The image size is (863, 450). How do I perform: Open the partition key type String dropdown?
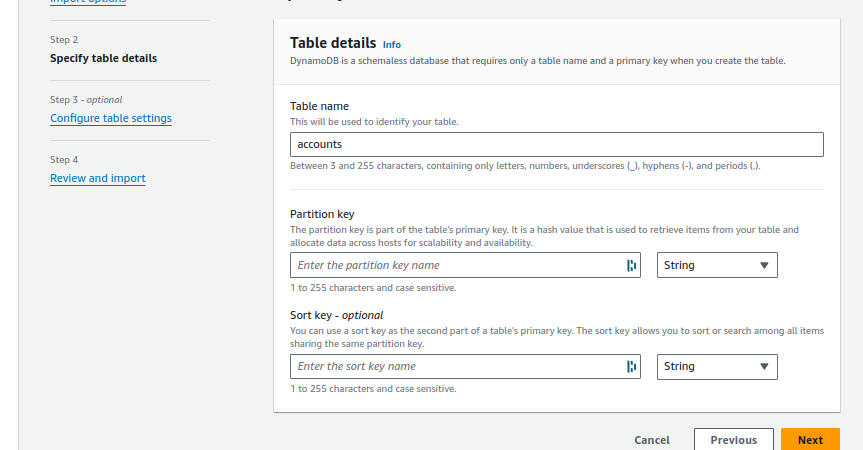[x=717, y=265]
